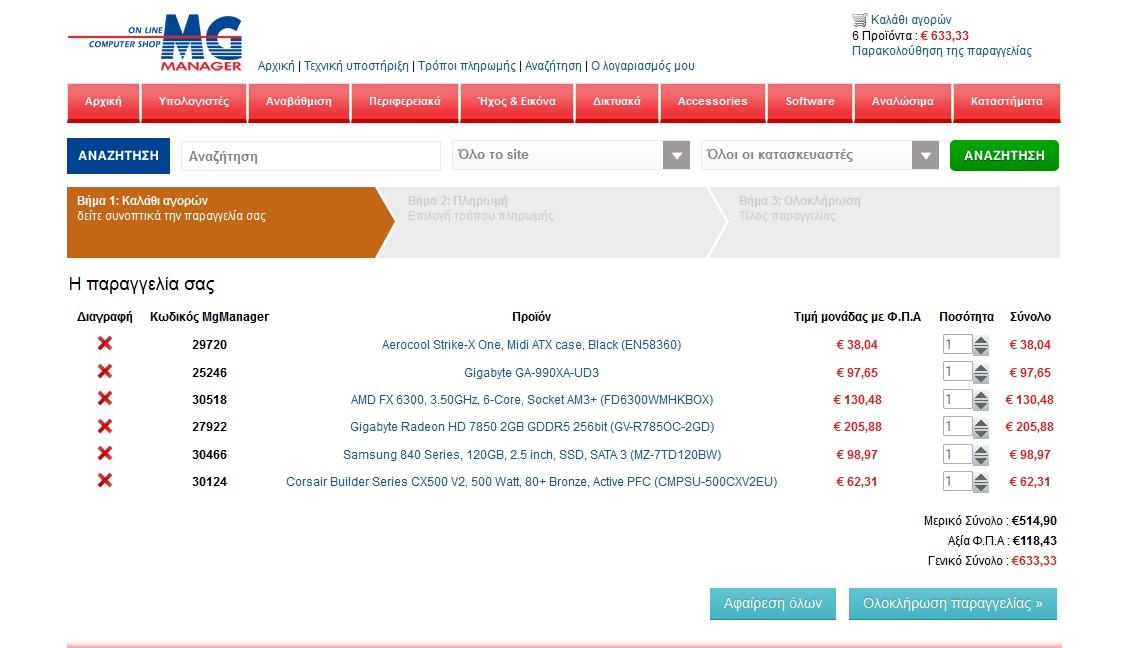Click quantity field for Corsair CX500 V2
Viewport: 1141px width, 648px height.
958,481
